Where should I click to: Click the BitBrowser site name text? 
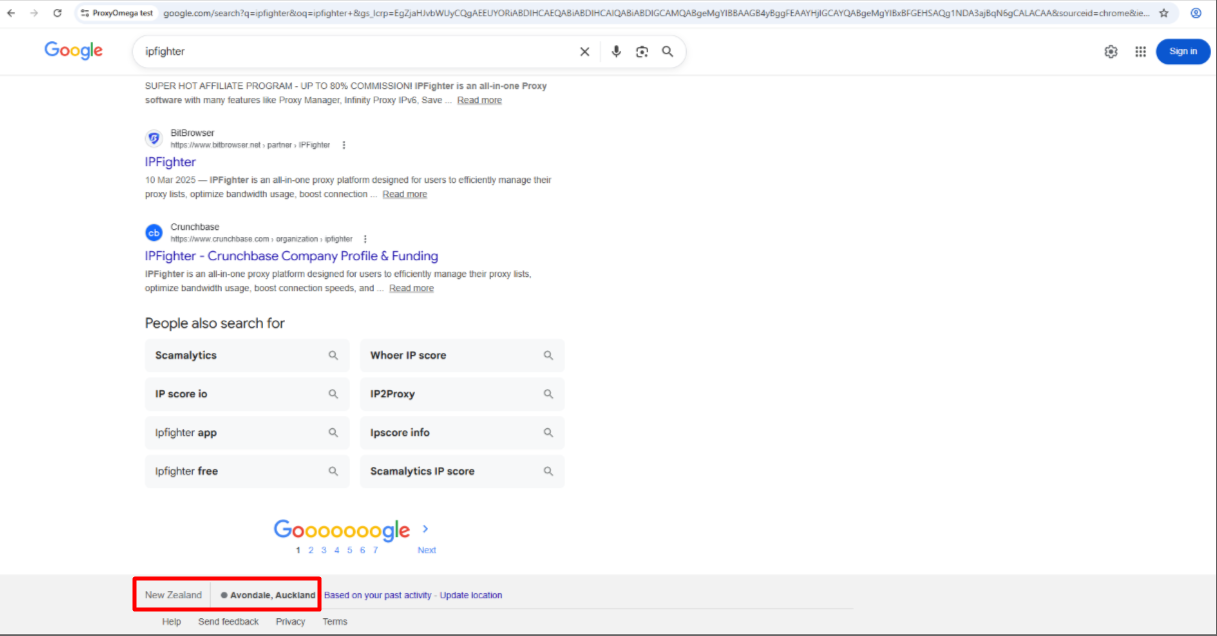point(192,133)
